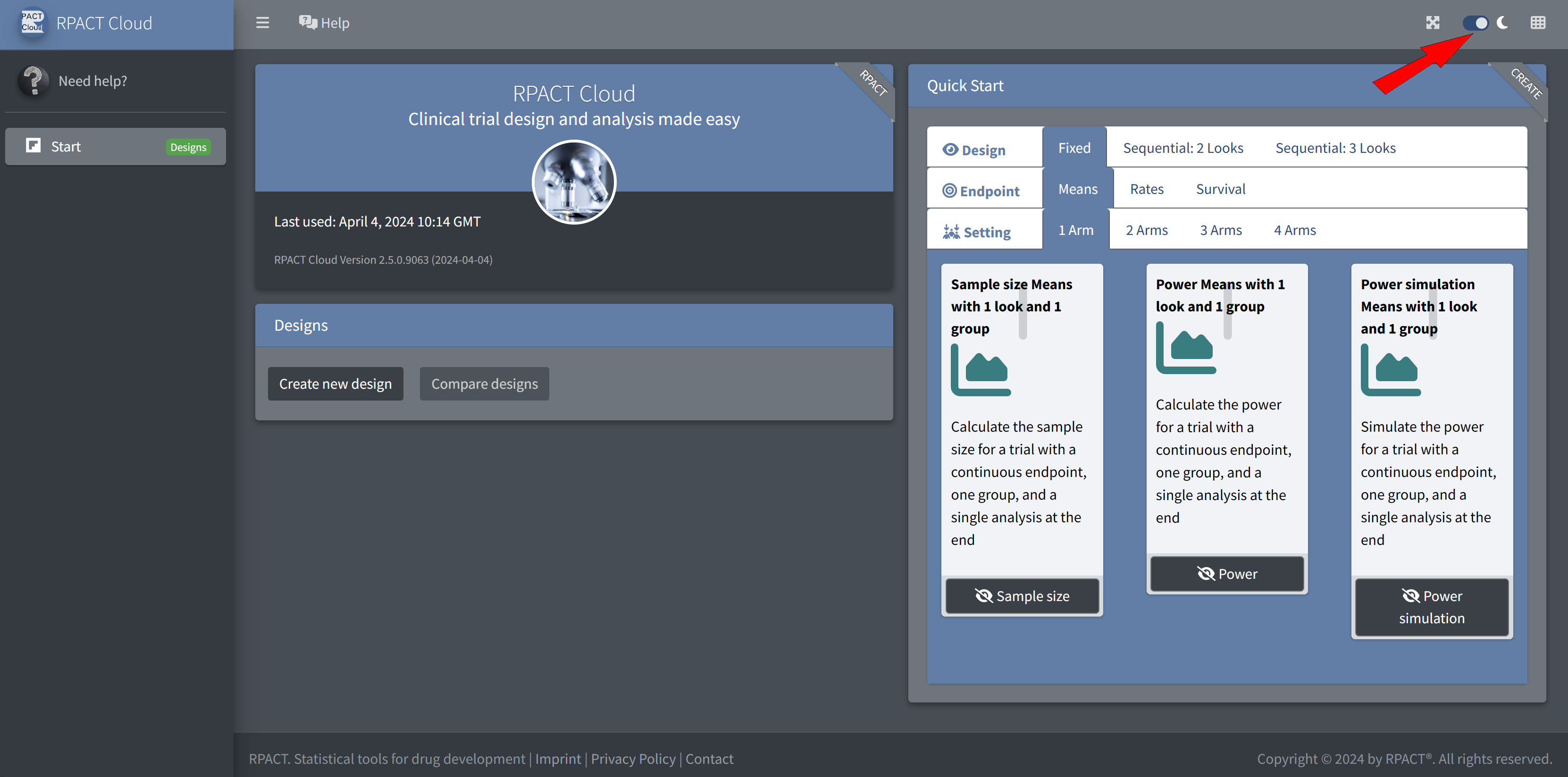Toggle the dark mode switch
1568x777 pixels.
coord(1476,23)
